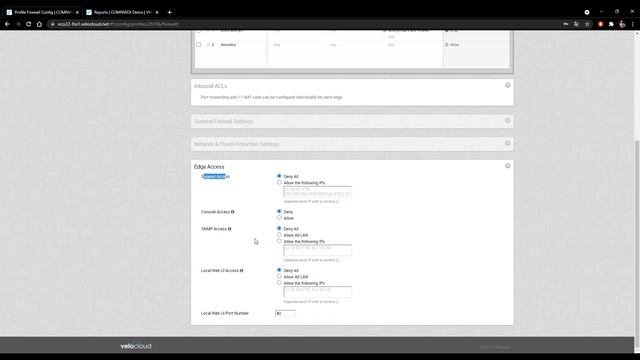Screen dimensions: 640x360
Task: Switch to the Reports COMPAREX Demo browser tab
Action: point(122,12)
